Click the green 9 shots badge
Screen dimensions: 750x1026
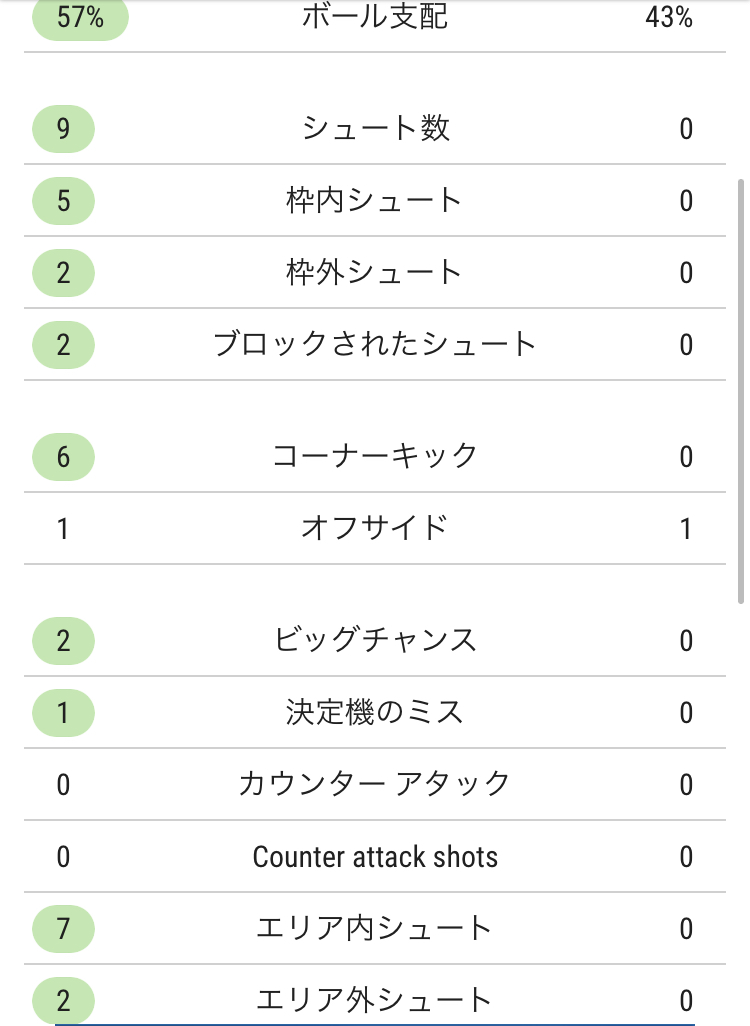63,129
